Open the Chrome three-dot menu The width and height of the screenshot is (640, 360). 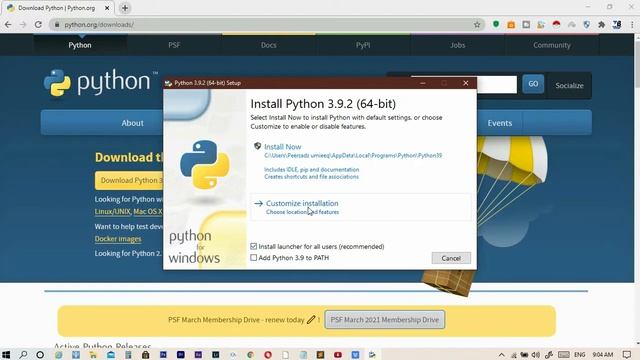click(632, 24)
